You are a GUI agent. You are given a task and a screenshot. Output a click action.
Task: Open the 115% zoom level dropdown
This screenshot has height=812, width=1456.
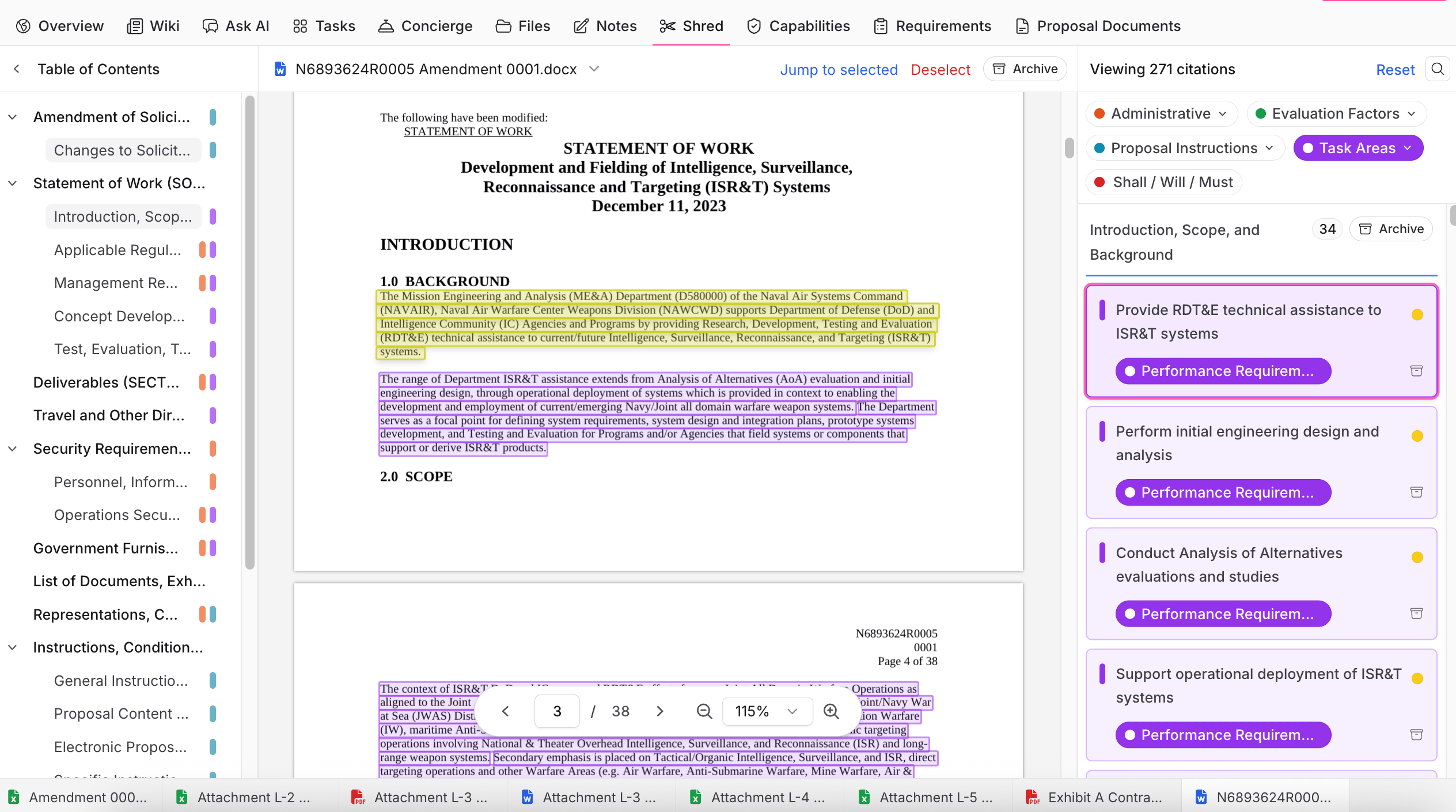pos(767,711)
